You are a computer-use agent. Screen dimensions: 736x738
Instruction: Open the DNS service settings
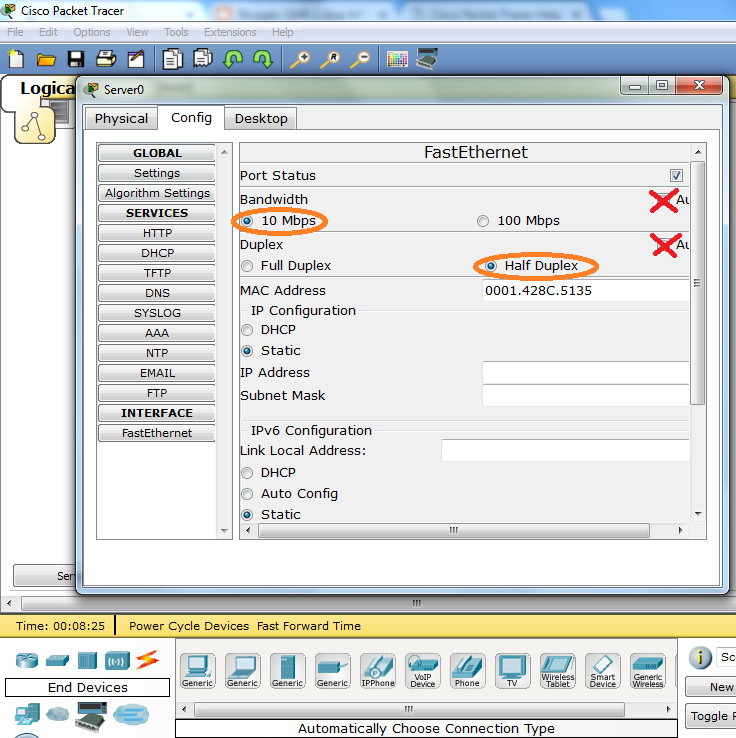pos(157,293)
